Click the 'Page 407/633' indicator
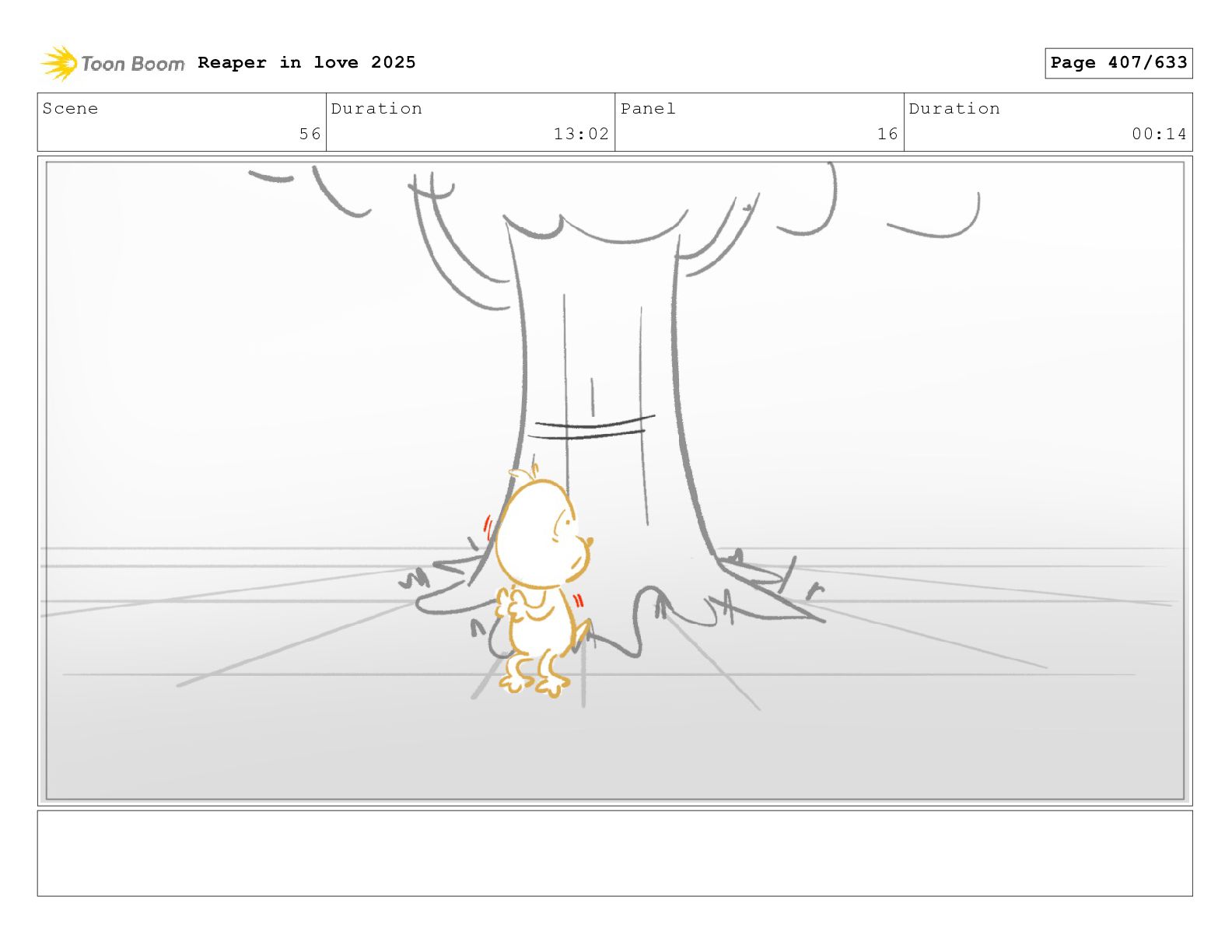The height and width of the screenshot is (952, 1232). tap(1118, 63)
